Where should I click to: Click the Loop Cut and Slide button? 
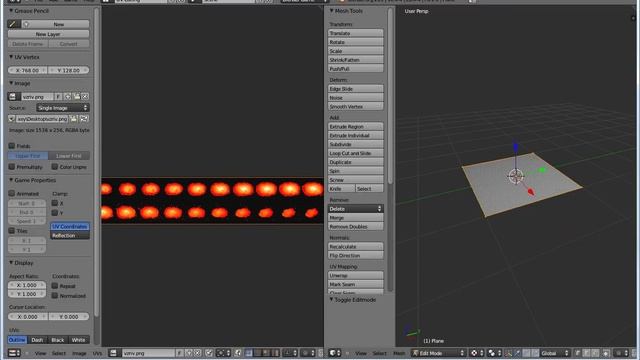coord(356,153)
